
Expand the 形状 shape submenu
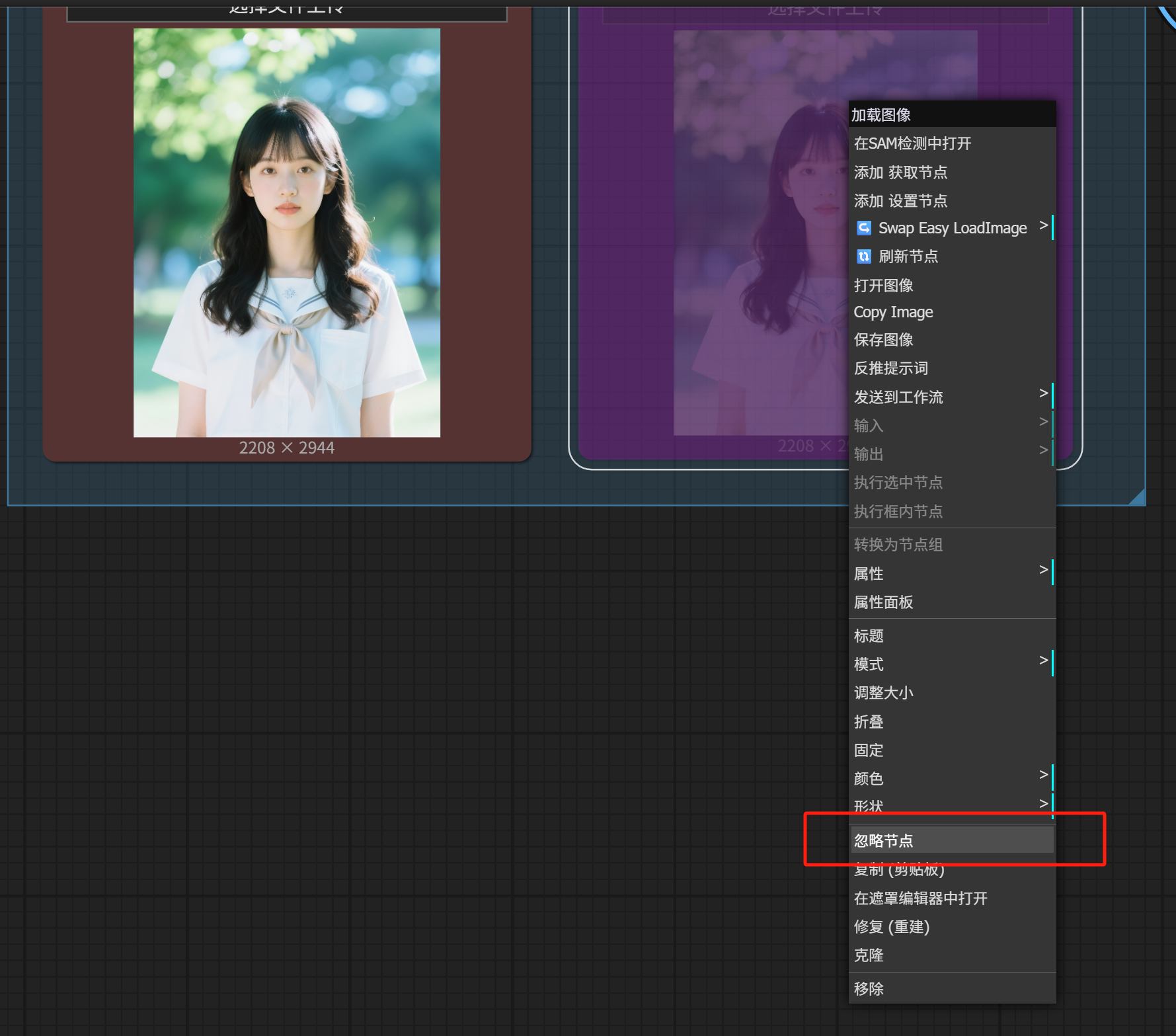[1043, 804]
